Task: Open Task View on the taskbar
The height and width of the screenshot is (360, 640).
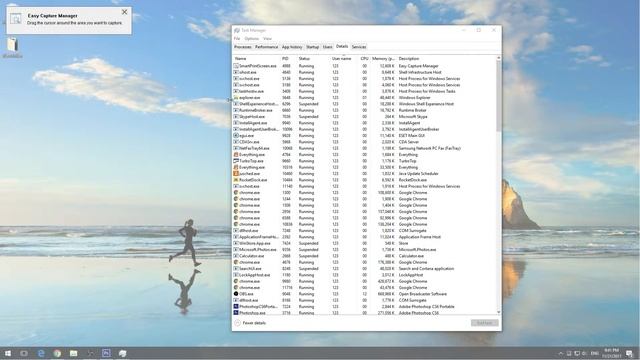Action: (x=24, y=353)
